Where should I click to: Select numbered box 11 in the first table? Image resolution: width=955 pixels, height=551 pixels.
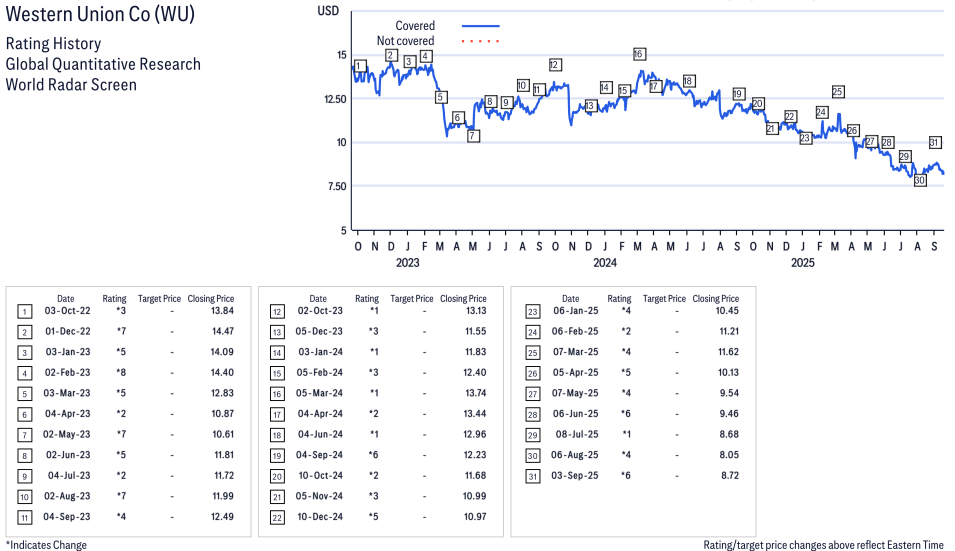24,518
